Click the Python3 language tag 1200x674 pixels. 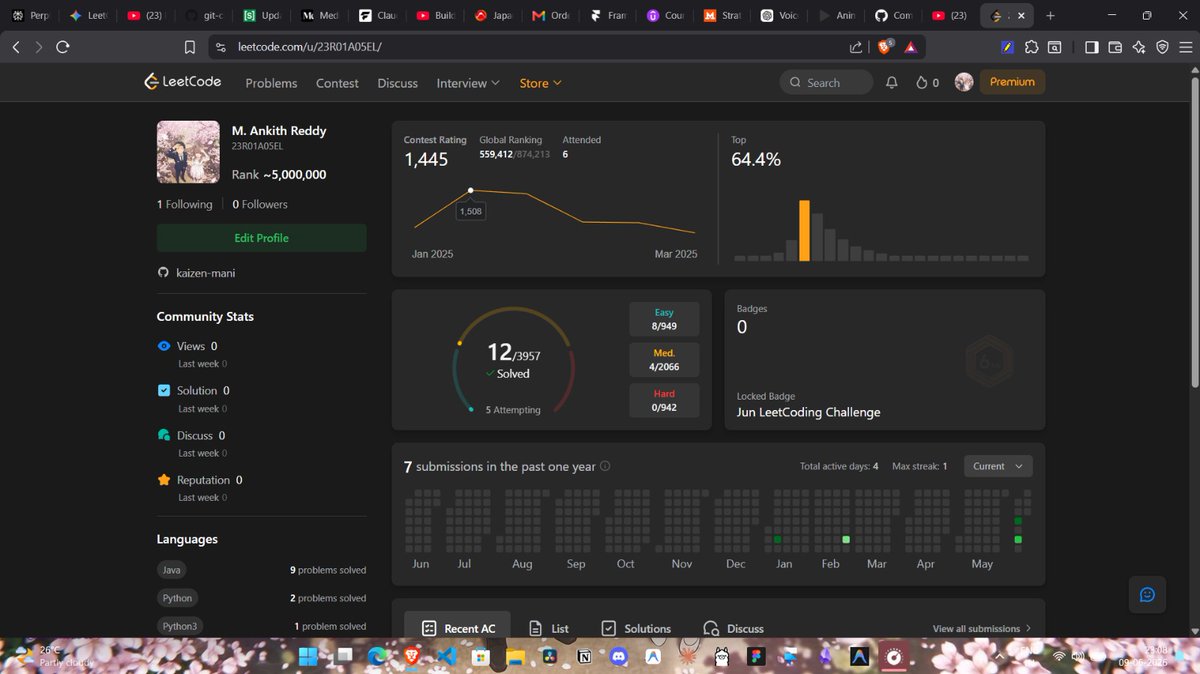(x=181, y=626)
